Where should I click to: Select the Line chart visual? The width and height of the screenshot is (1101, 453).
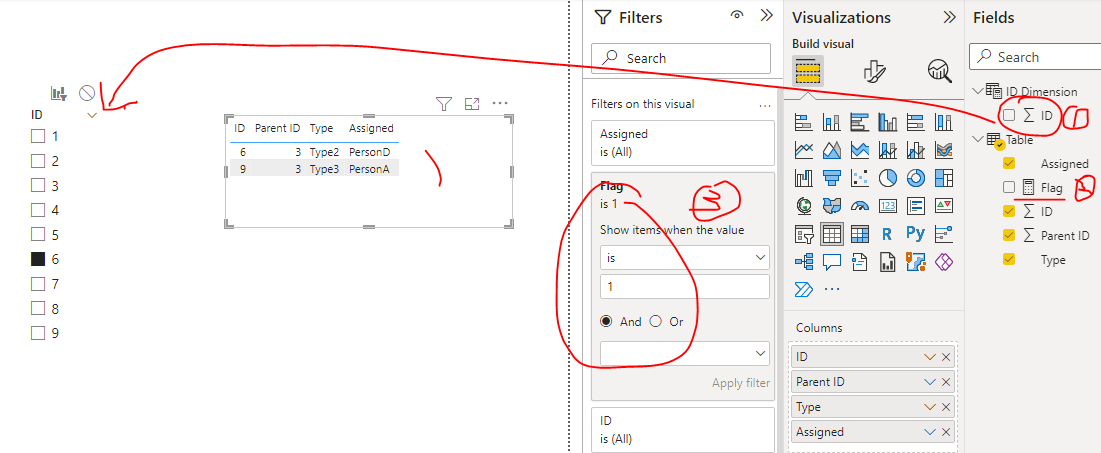coord(804,150)
